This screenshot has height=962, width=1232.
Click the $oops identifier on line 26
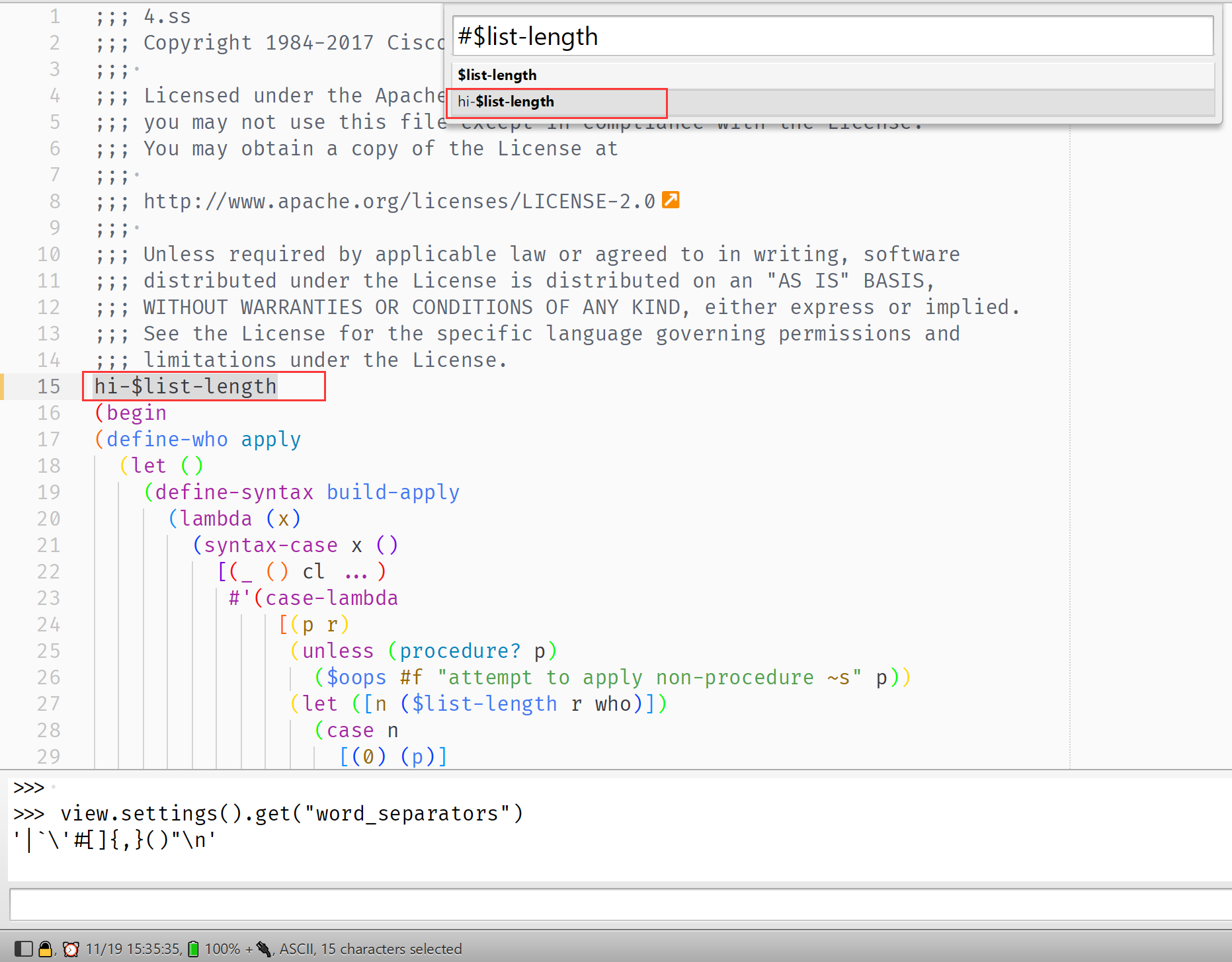355,677
